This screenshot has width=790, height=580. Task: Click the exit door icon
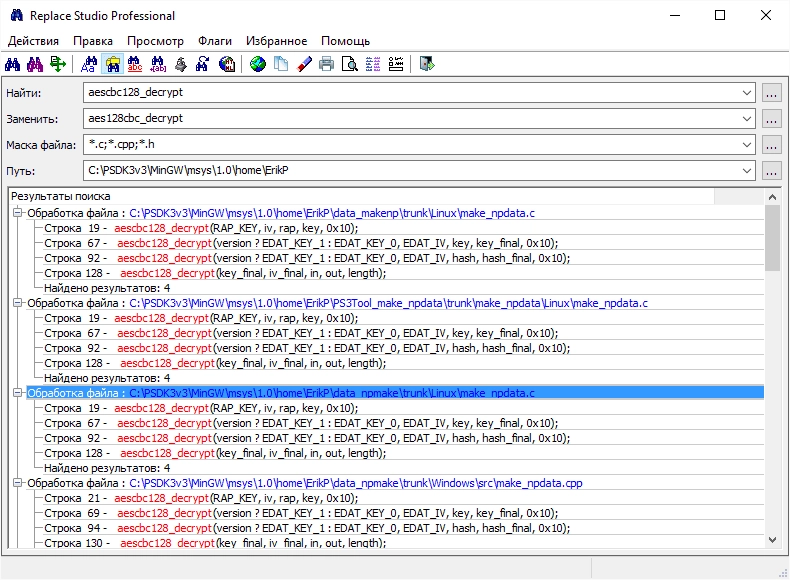pos(426,64)
